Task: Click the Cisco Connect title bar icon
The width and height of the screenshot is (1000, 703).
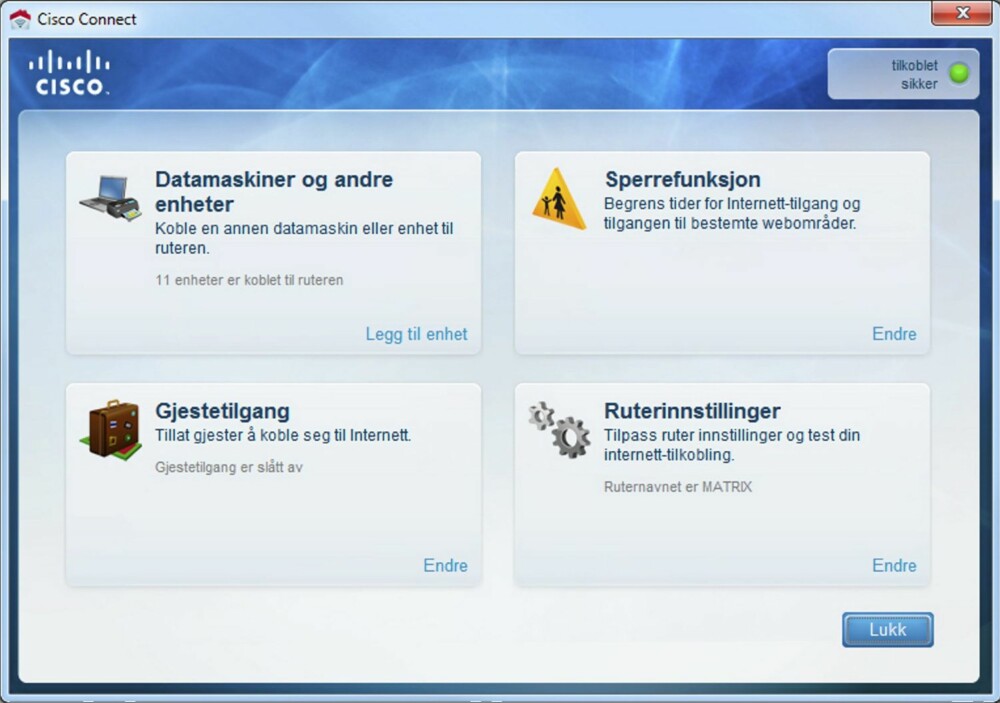Action: pyautogui.click(x=20, y=19)
